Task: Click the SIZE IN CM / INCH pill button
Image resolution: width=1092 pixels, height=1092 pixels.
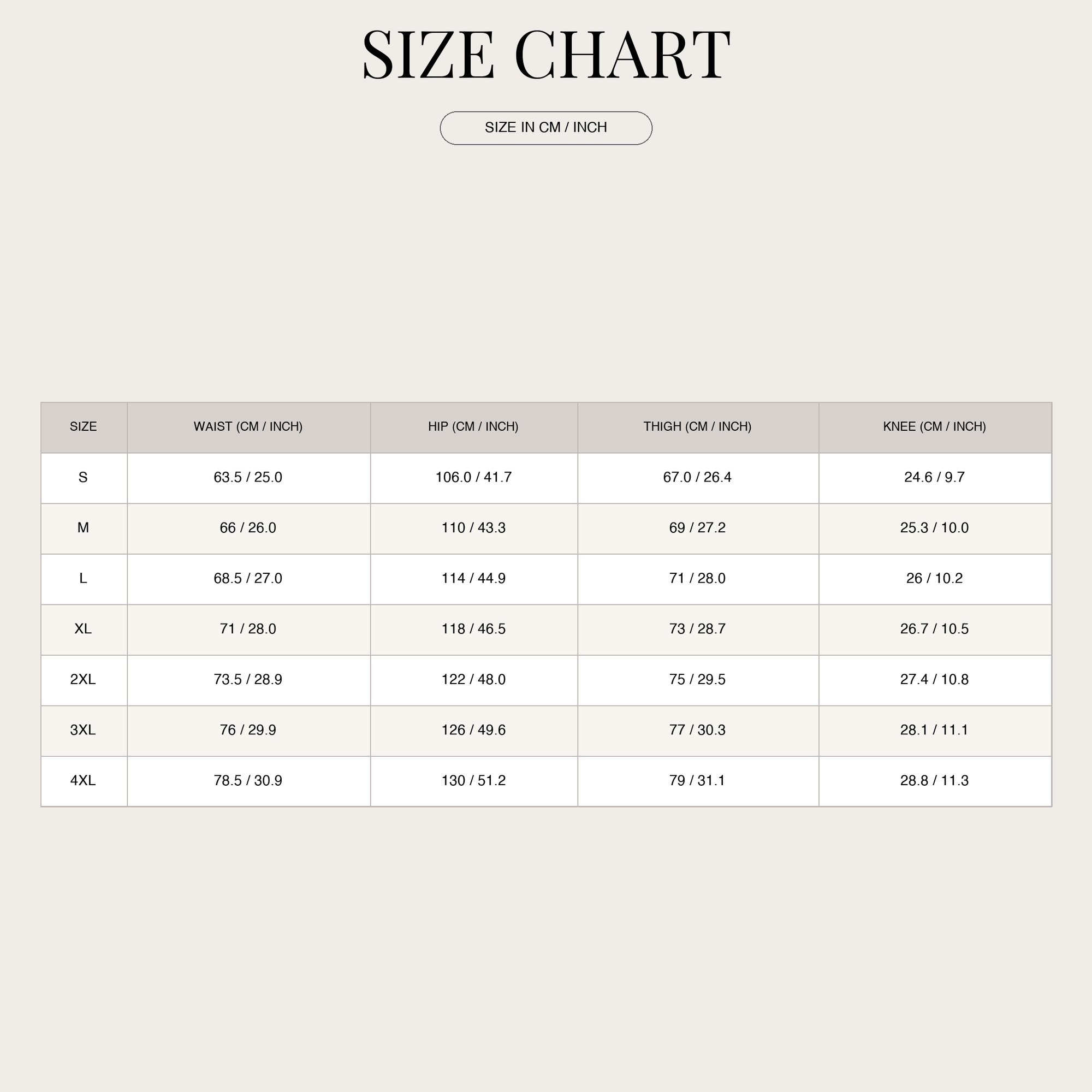Action: point(546,128)
